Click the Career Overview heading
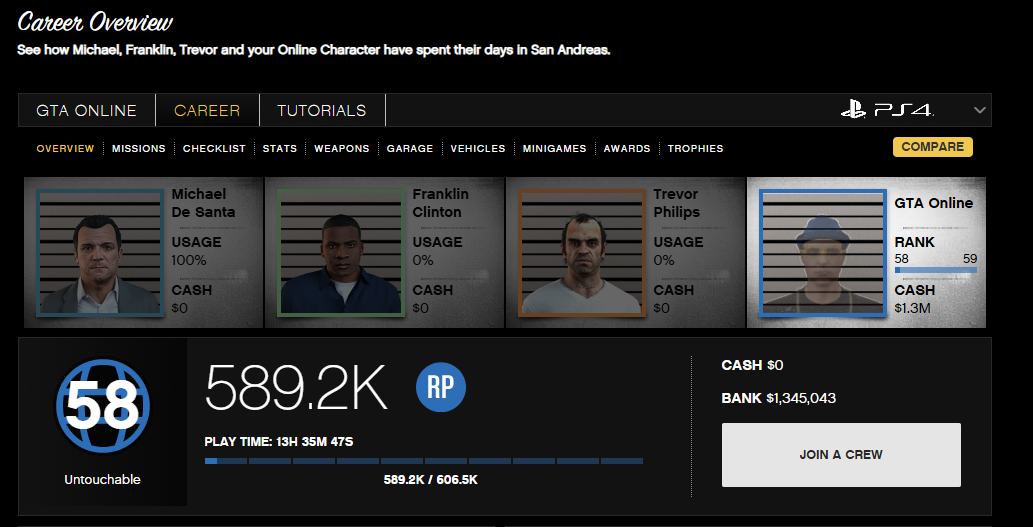1033x527 pixels. (95, 23)
